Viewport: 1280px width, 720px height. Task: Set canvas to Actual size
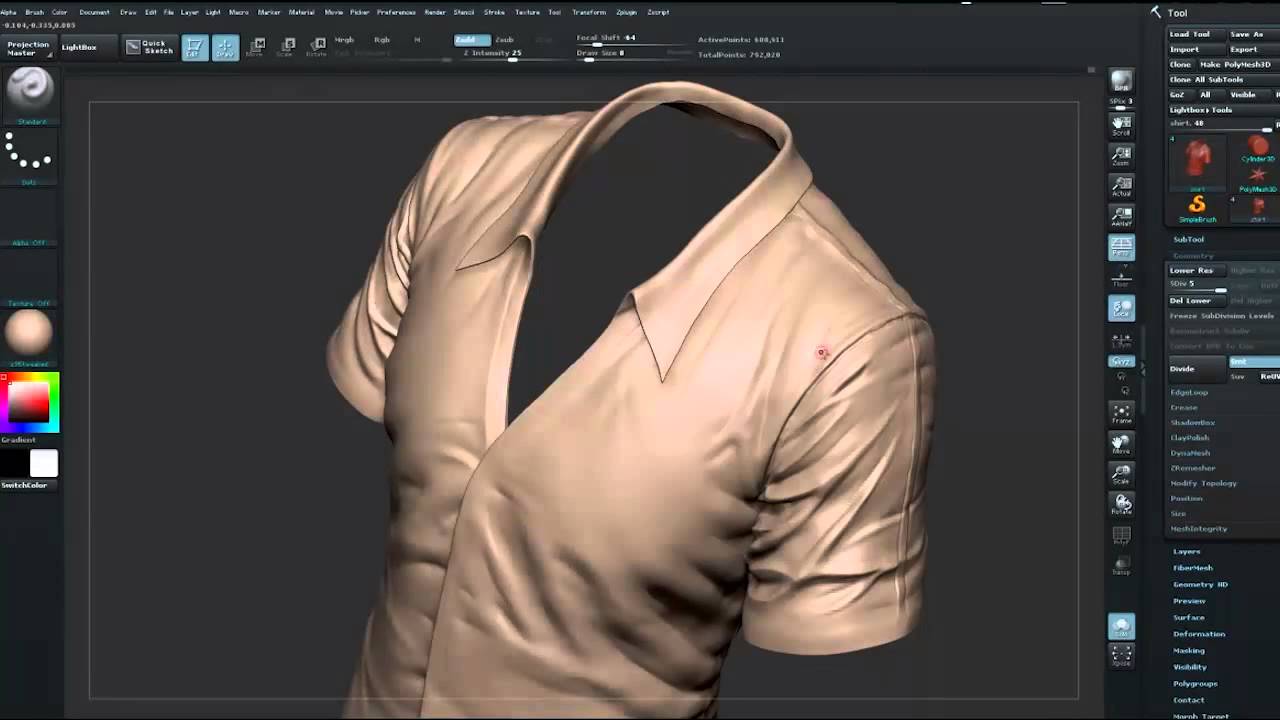click(x=1121, y=185)
